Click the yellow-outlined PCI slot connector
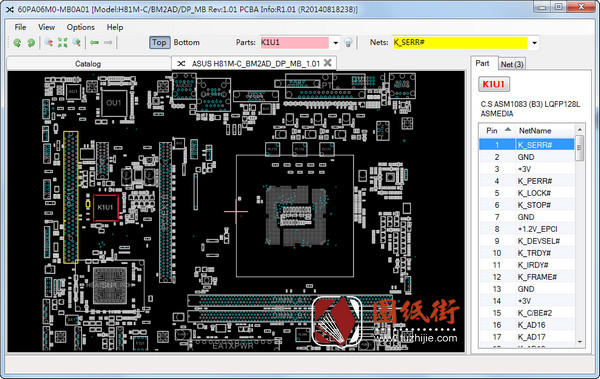Viewport: 600px width, 379px height. click(71, 197)
